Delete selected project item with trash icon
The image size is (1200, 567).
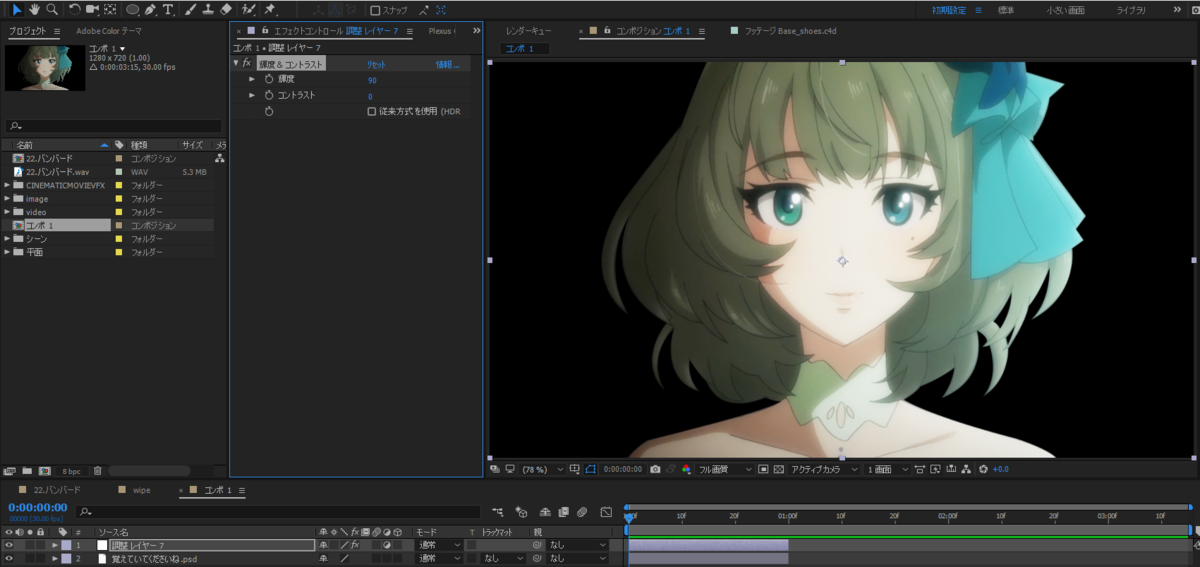click(x=97, y=470)
